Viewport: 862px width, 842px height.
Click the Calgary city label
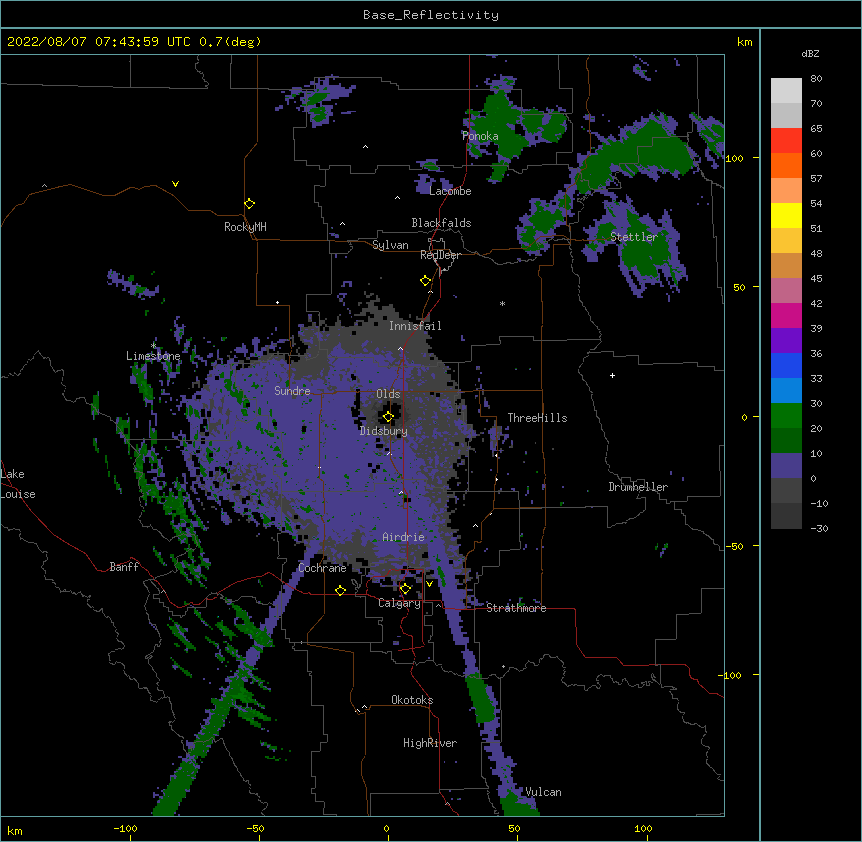point(400,603)
